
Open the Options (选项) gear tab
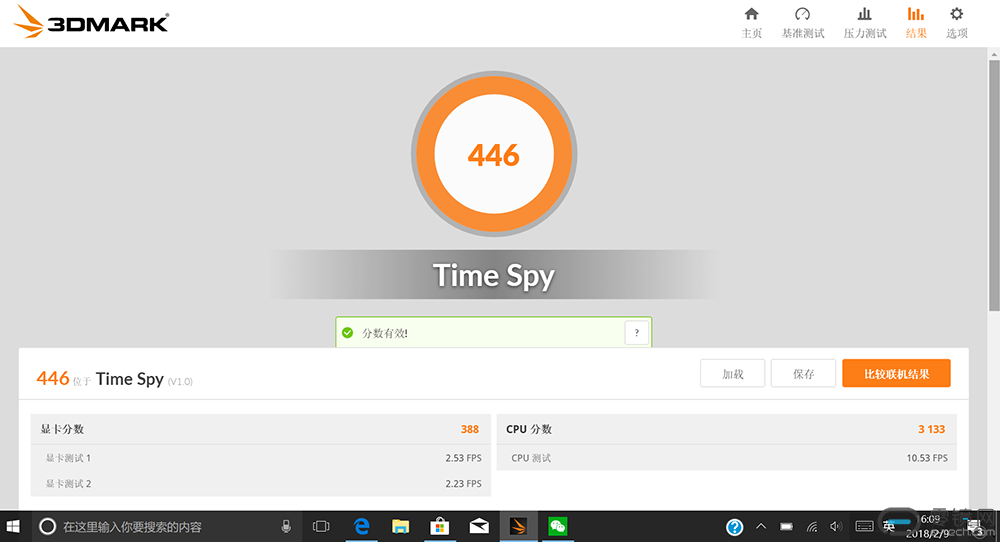(x=957, y=23)
